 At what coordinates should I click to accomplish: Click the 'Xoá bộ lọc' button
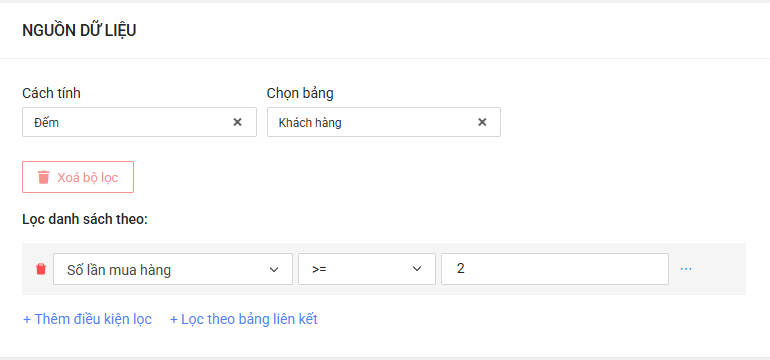78,177
